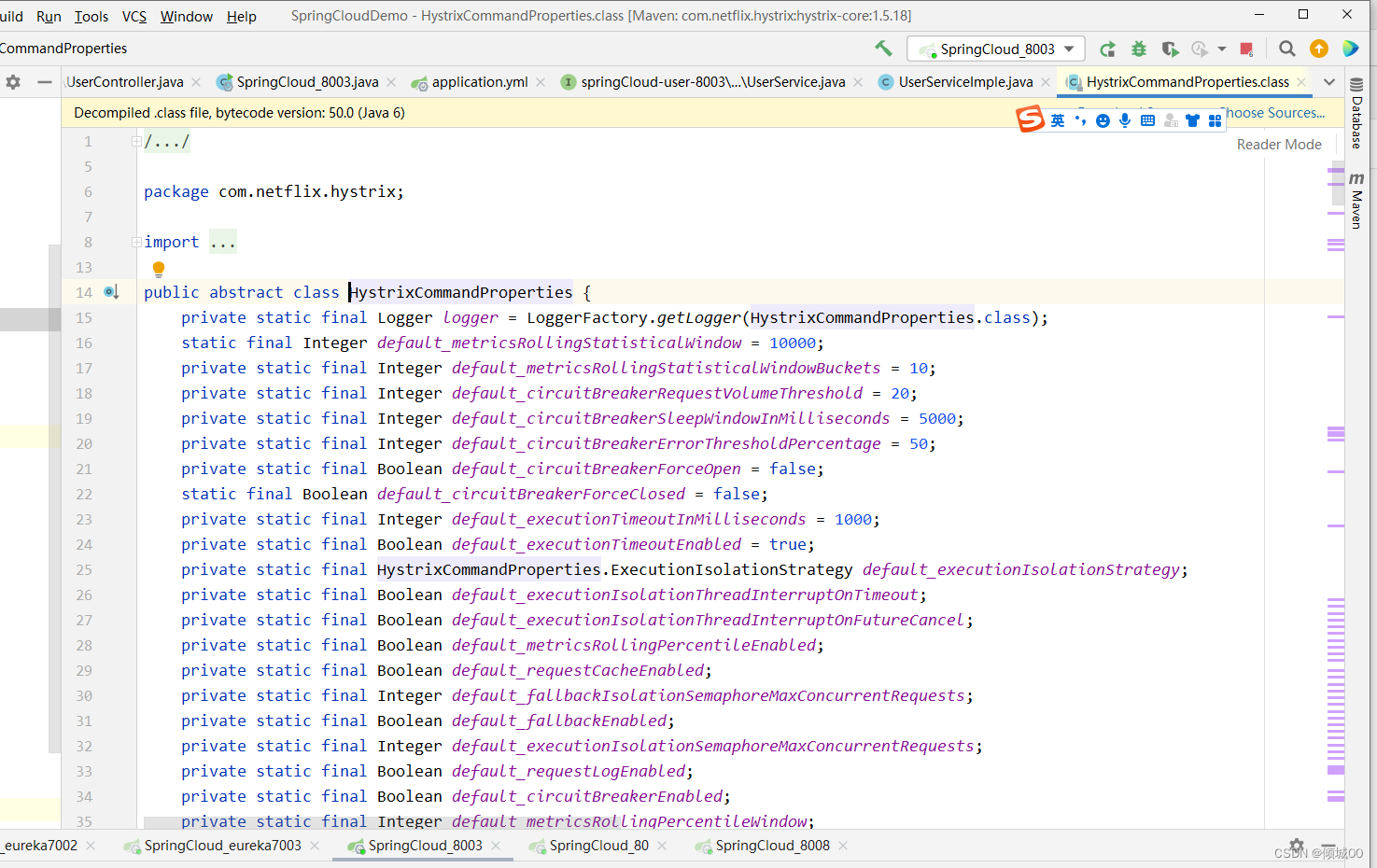Viewport: 1377px width, 868px height.
Task: Close the UserServiceImple.java tab
Action: point(1046,82)
